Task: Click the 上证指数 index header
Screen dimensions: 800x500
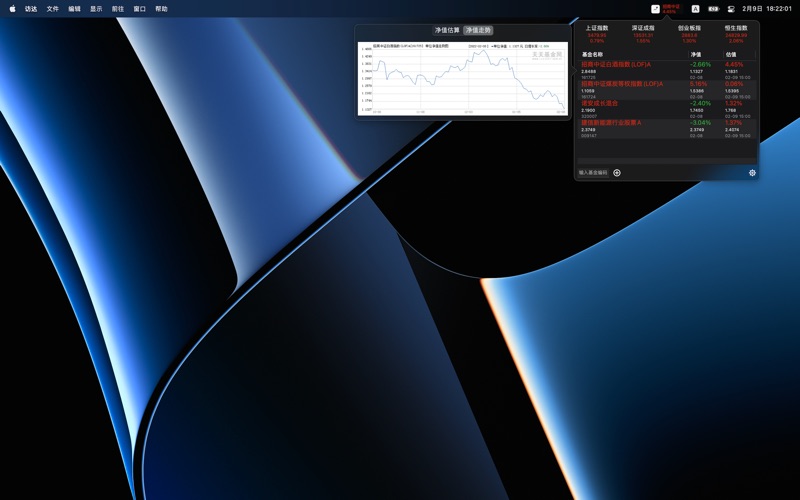Action: tap(597, 28)
